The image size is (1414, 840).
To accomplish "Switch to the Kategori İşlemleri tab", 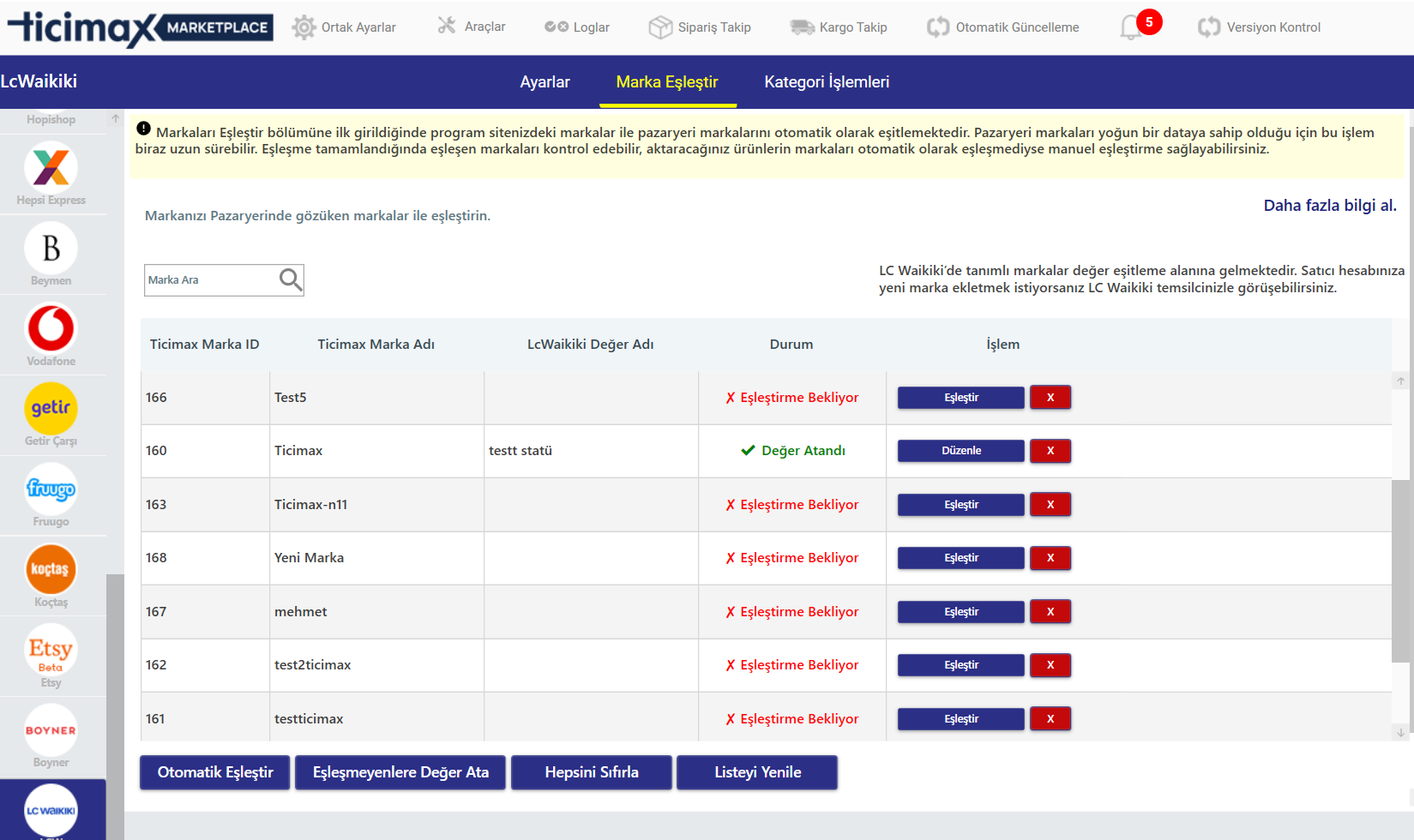I will point(827,82).
